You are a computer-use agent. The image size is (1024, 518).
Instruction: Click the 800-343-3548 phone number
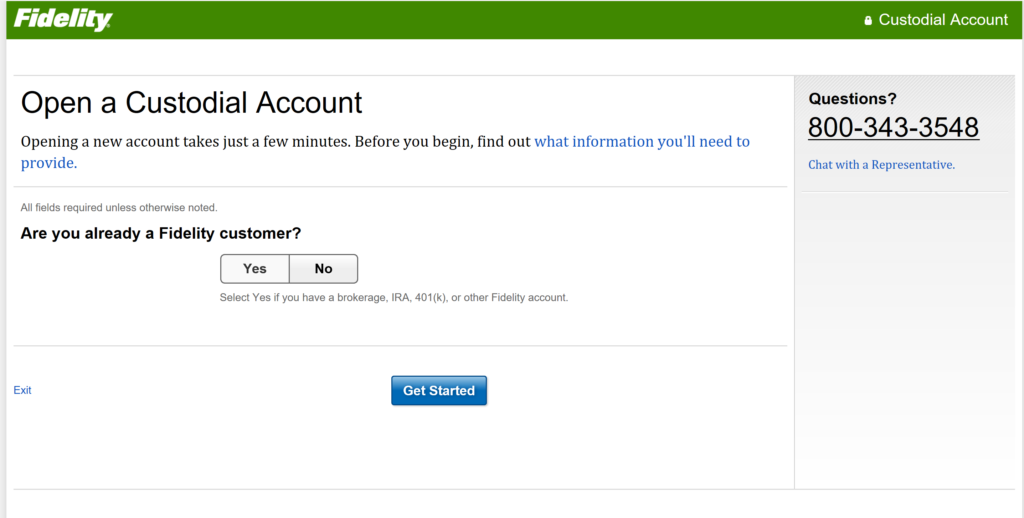point(893,127)
